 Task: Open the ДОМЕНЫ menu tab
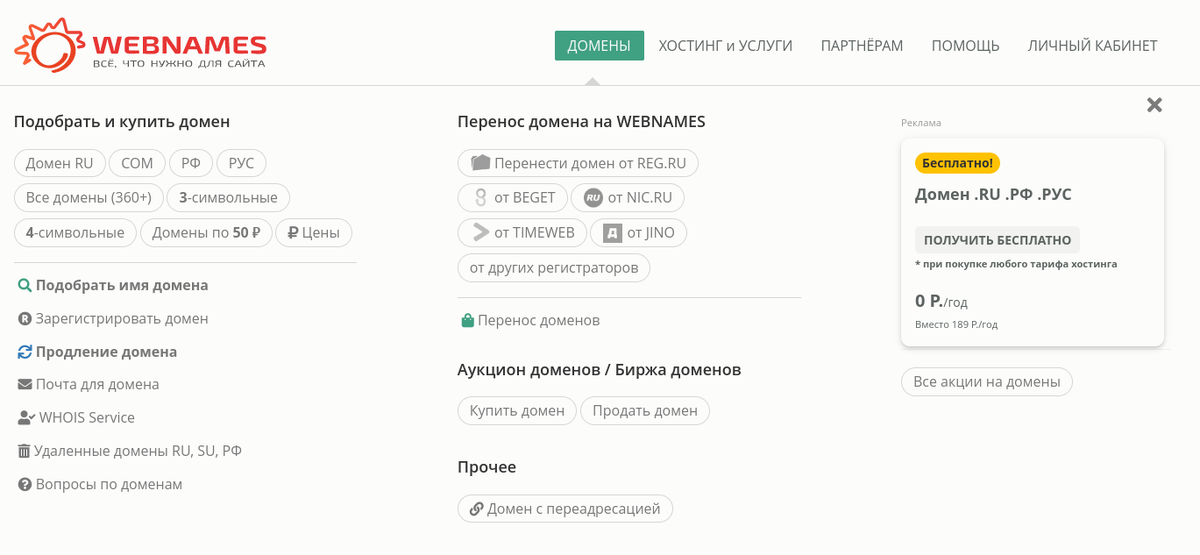coord(599,45)
